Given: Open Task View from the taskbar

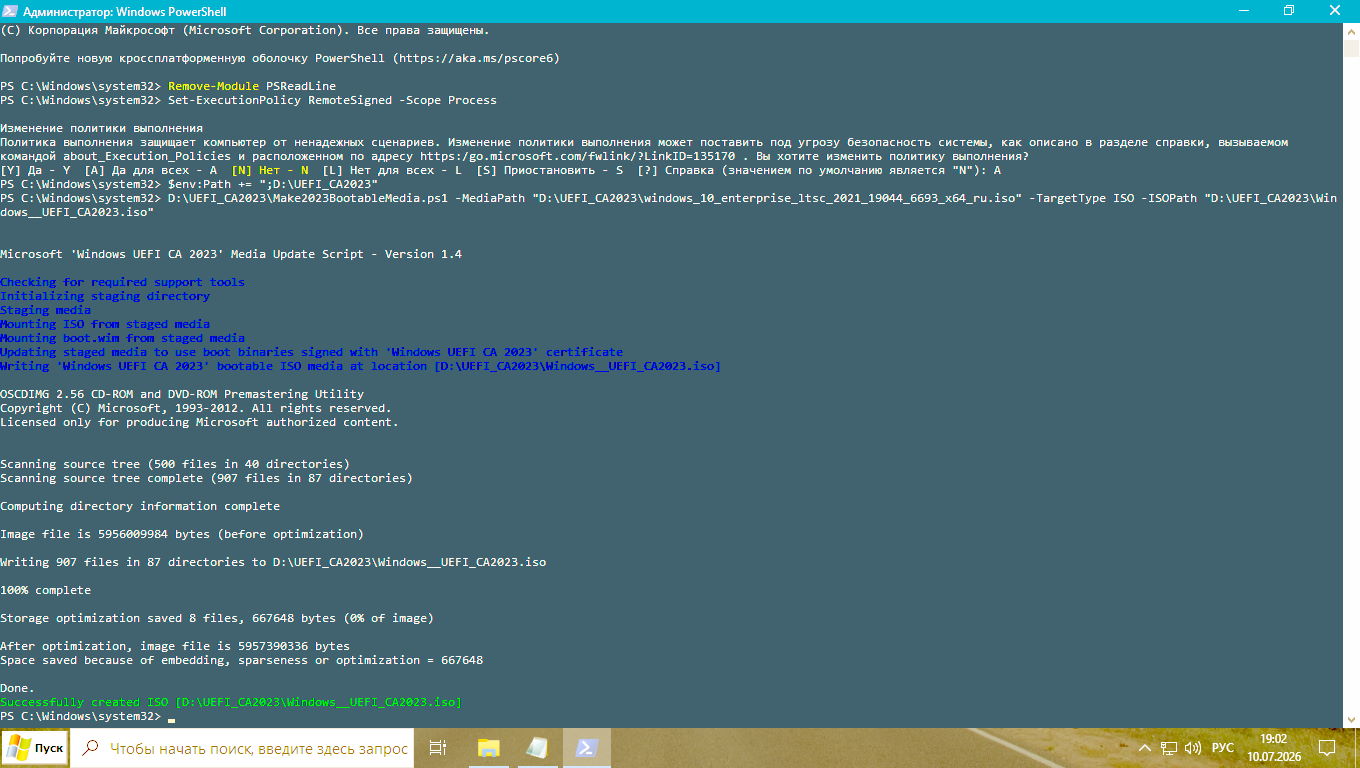Looking at the screenshot, I should (437, 748).
